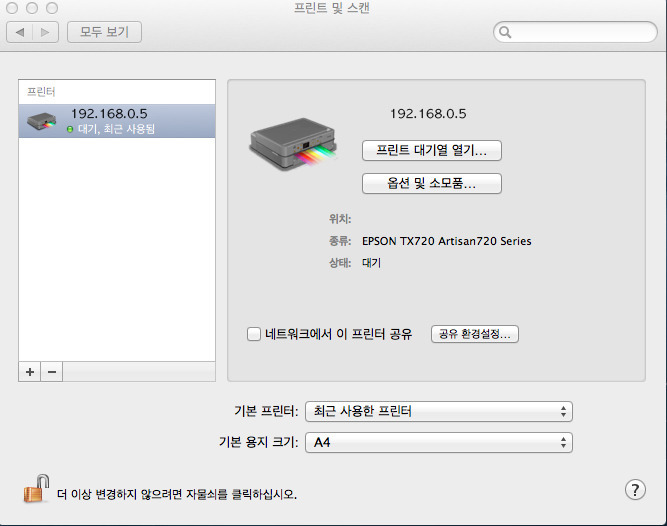
Task: Go forward with the right arrow button
Action: coord(46,32)
